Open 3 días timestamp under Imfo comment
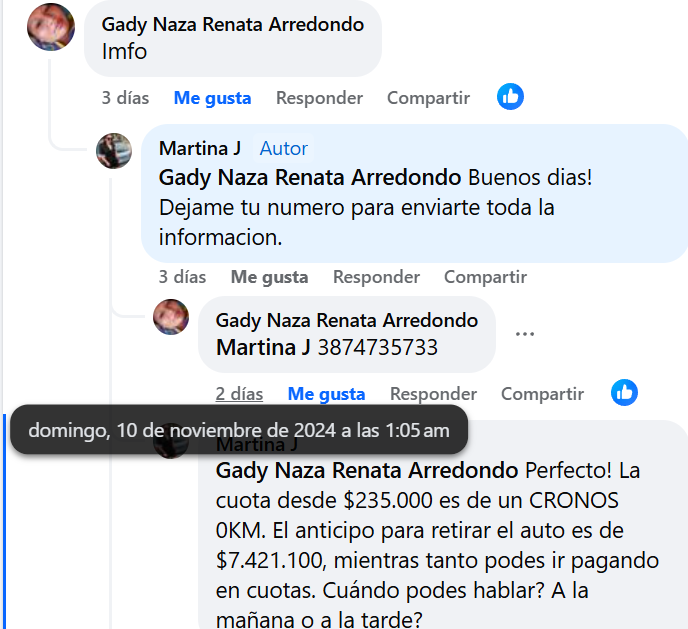The image size is (688, 629). 125,98
